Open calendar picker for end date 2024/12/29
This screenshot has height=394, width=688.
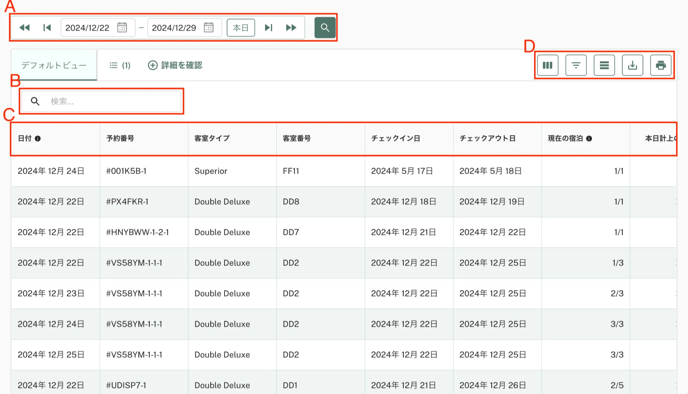coord(209,28)
